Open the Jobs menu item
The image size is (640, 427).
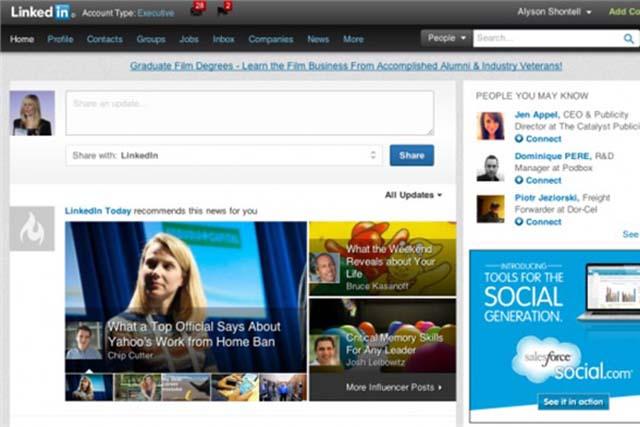click(x=189, y=39)
